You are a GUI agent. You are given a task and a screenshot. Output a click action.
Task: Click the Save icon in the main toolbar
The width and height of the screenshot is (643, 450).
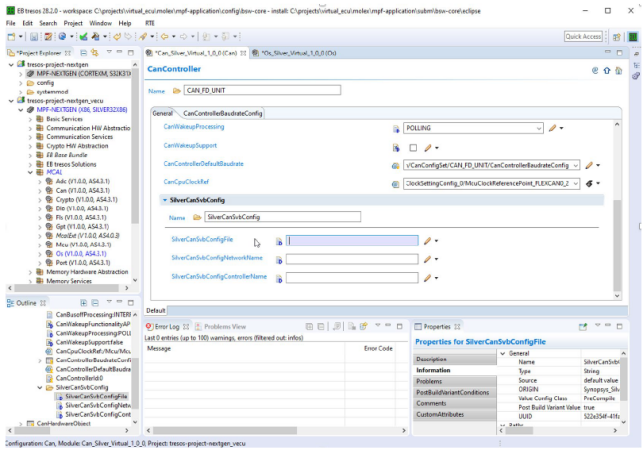point(34,37)
